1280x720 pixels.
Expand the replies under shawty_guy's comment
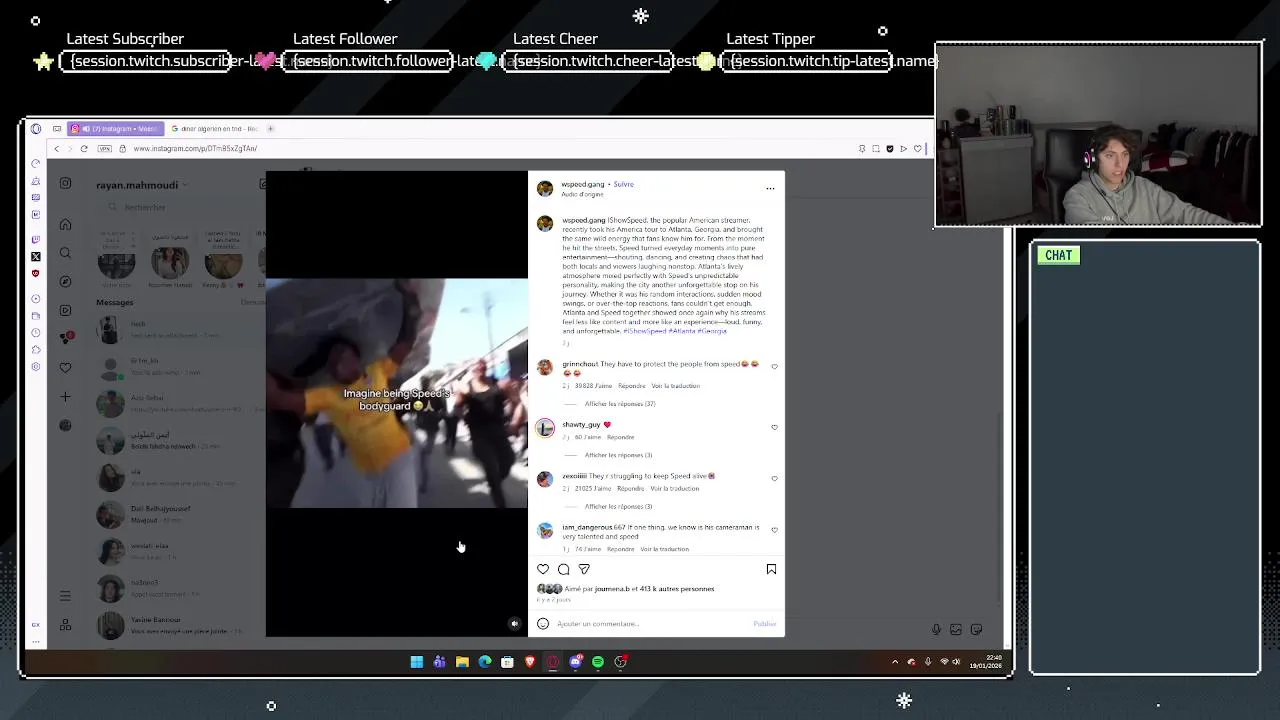tap(618, 455)
